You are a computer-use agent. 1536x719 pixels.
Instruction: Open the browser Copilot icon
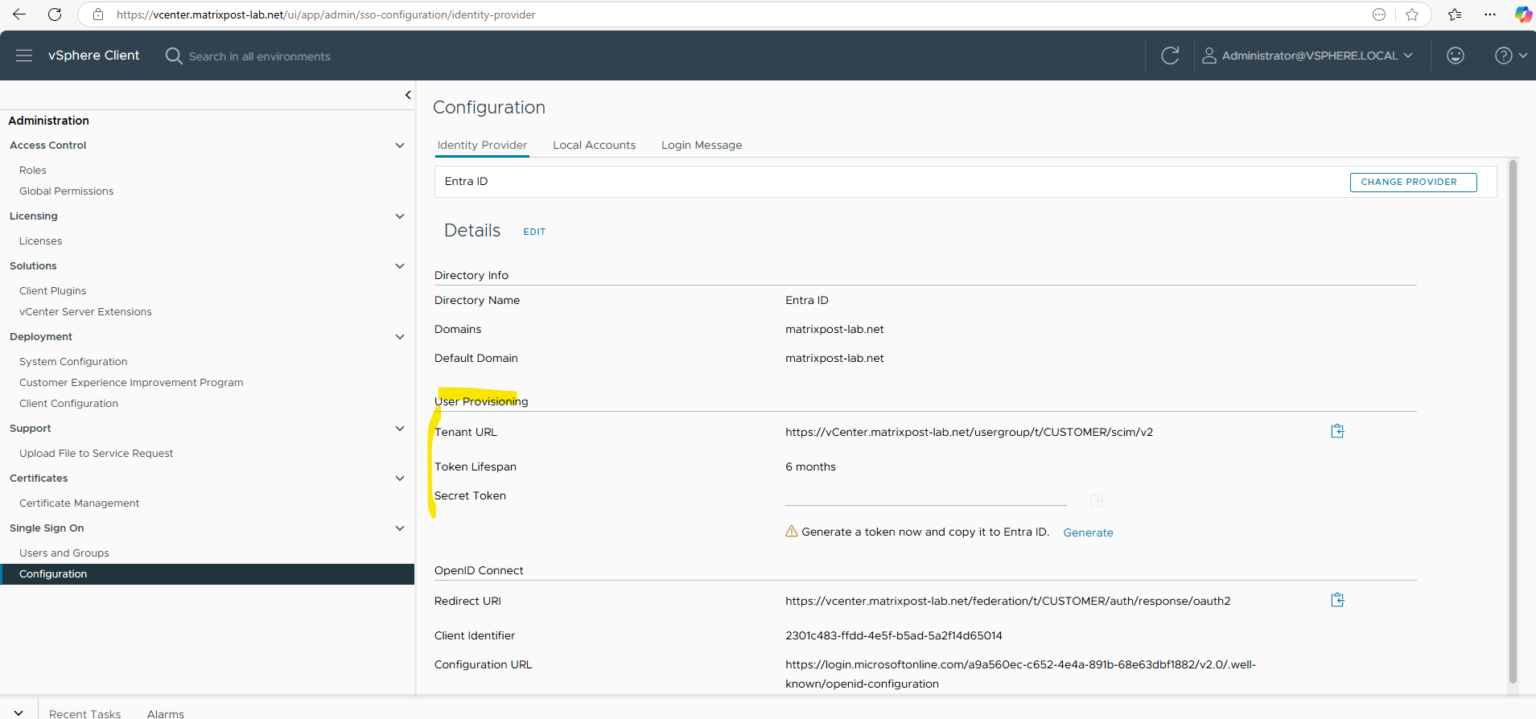1524,14
